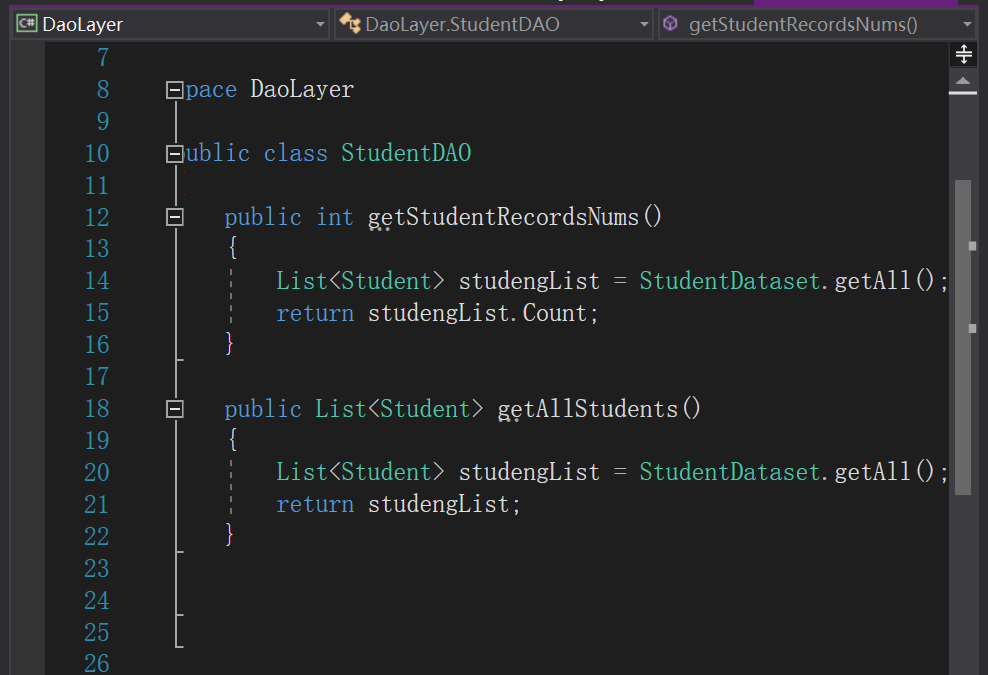The width and height of the screenshot is (988, 675).
Task: Open the DaoLayer project dropdown
Action: 170,25
